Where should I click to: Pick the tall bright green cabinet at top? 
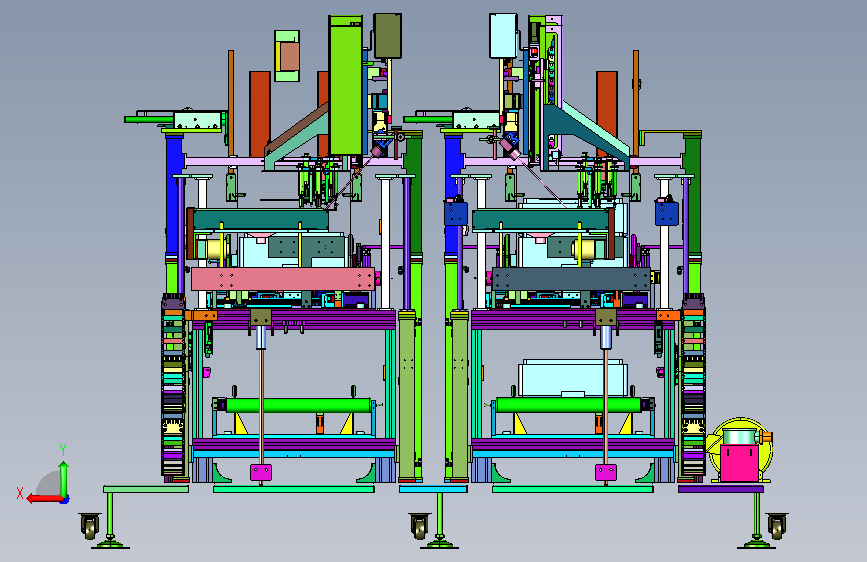click(346, 86)
